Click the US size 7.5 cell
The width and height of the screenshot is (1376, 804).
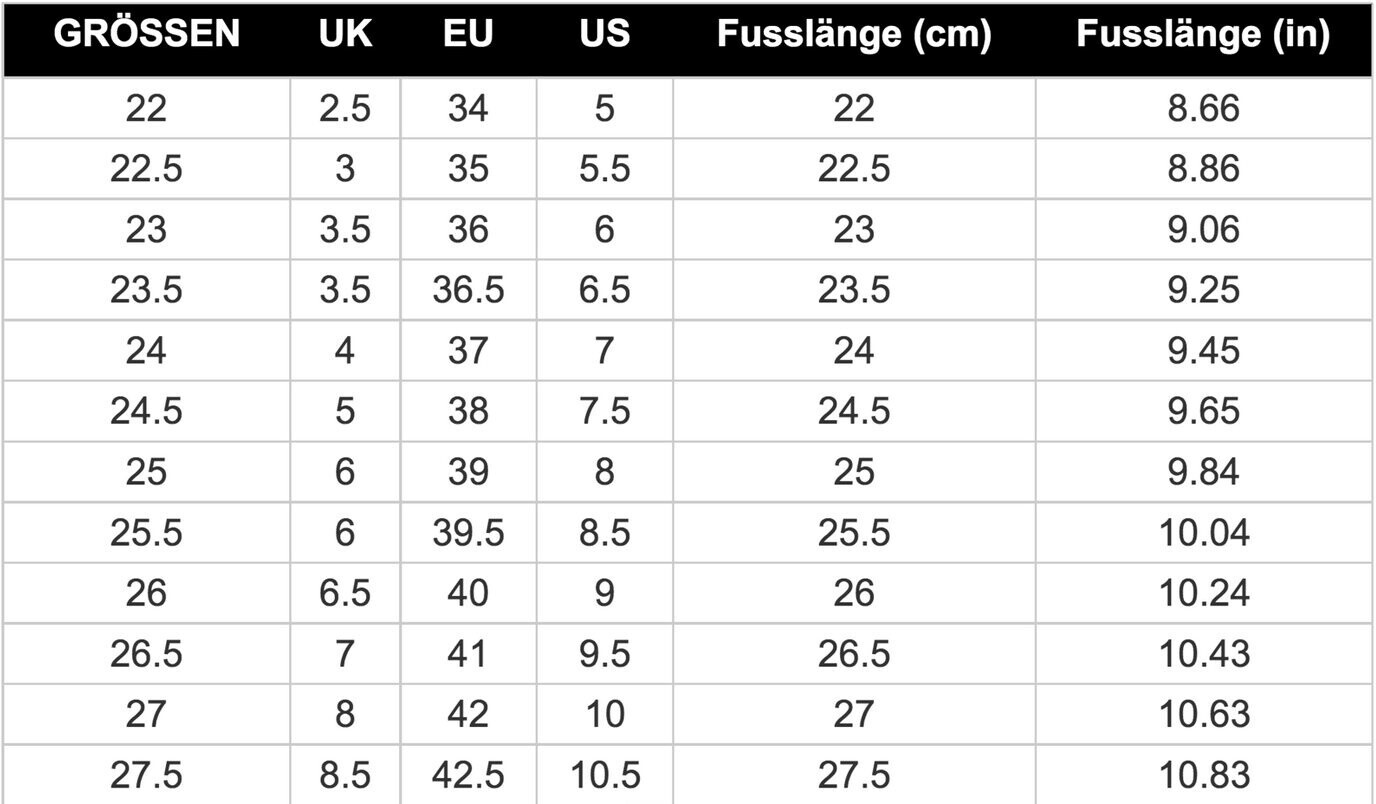point(604,411)
